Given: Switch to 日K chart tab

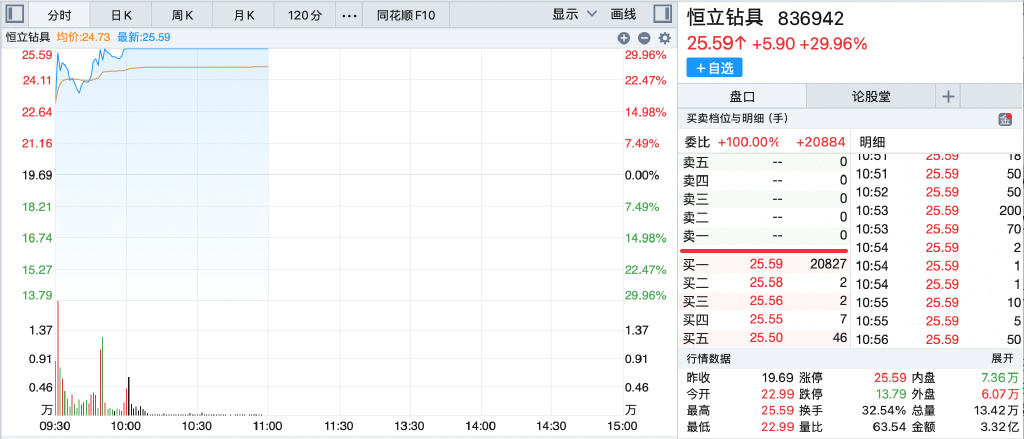Looking at the screenshot, I should tap(121, 14).
